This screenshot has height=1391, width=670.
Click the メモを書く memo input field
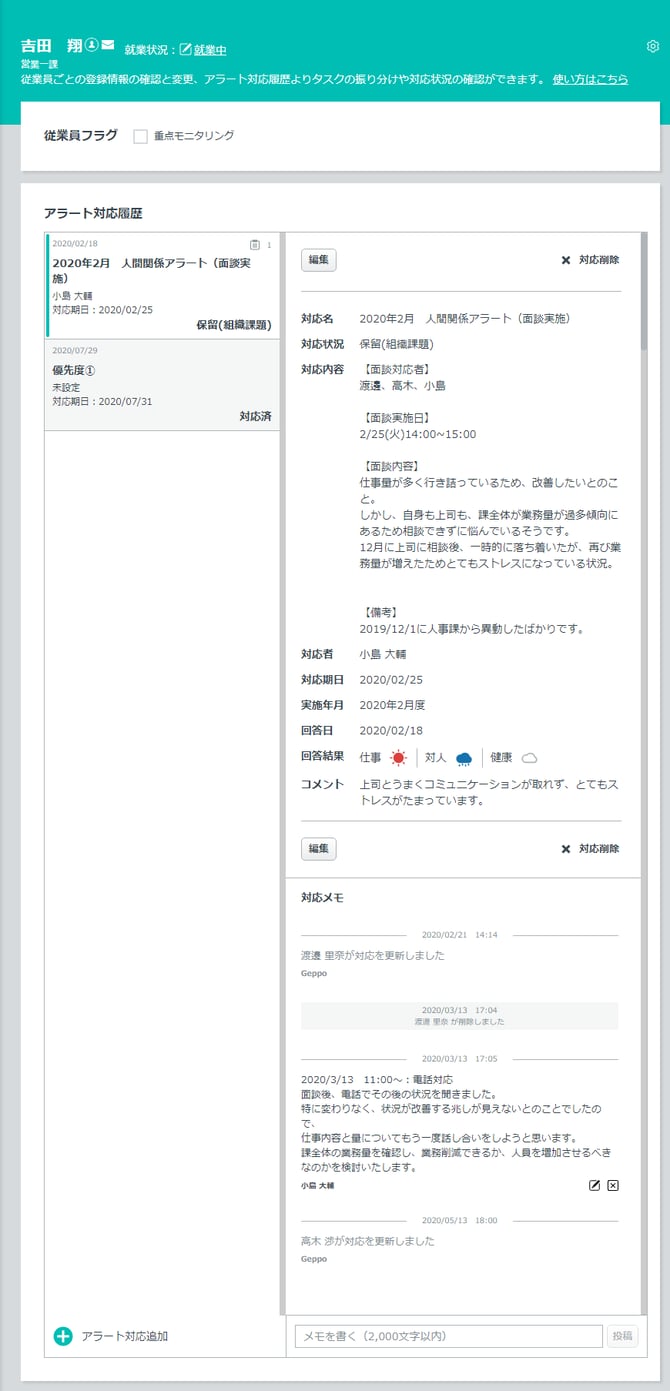point(449,1337)
